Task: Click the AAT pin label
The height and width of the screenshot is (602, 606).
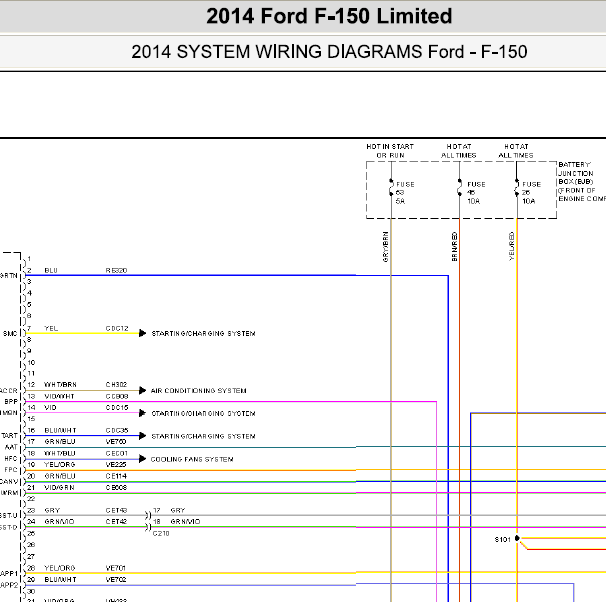Action: 11,447
